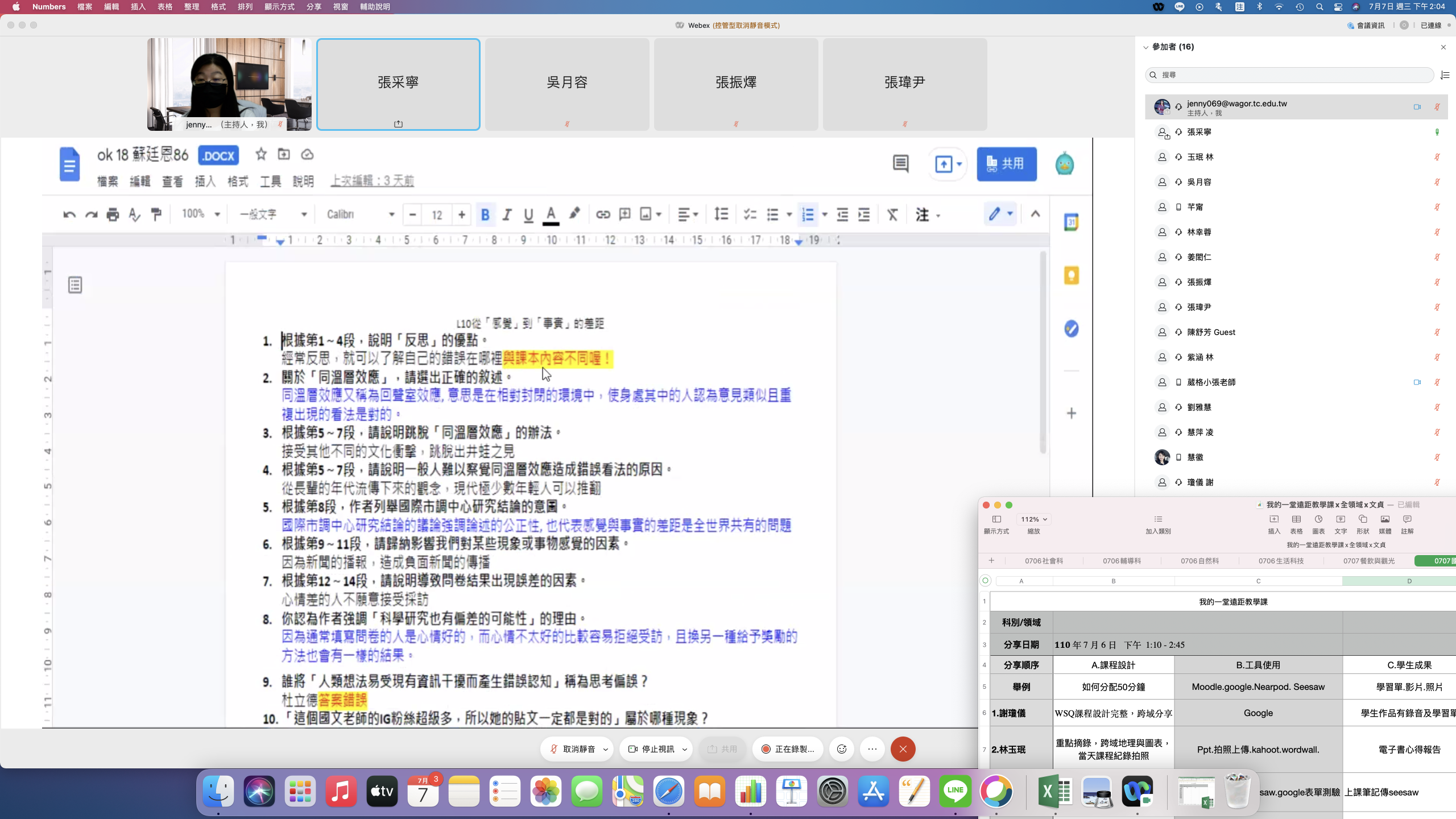Click the print icon in Docs toolbar
1456x819 pixels.
[x=113, y=214]
